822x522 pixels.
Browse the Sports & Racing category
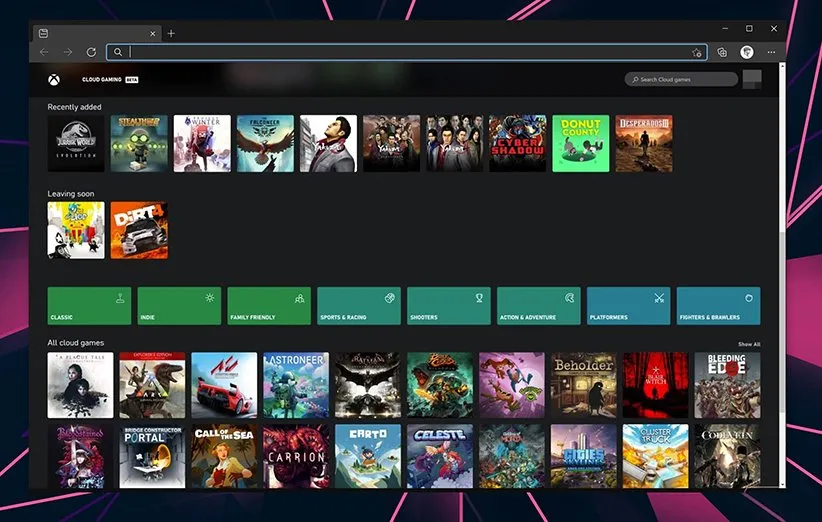(x=359, y=306)
